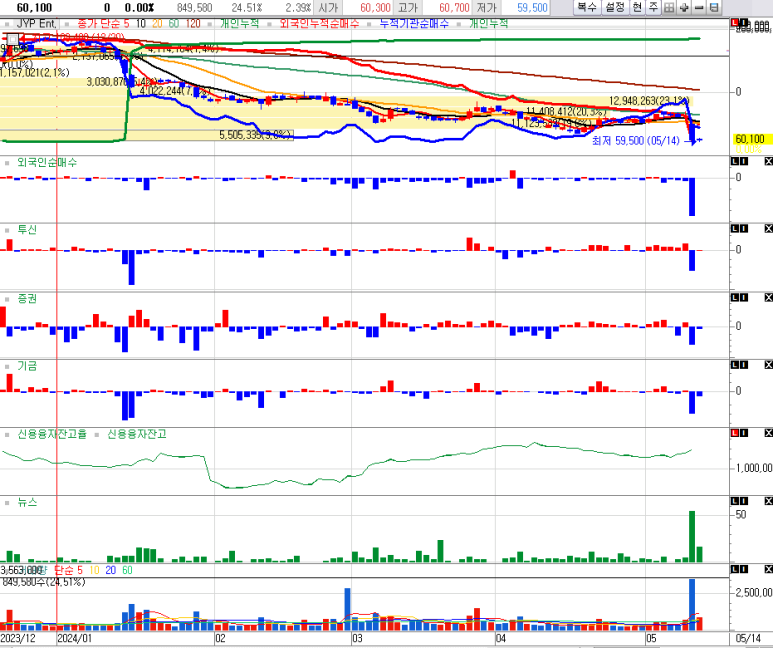This screenshot has width=773, height=648.
Task: Click I icon of 신용융자잔고율 panel
Action: 744,432
